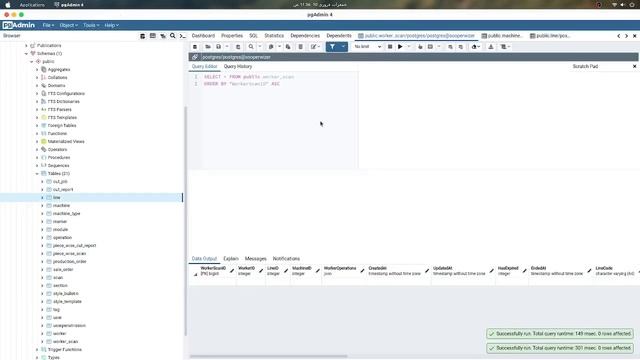Open the No limit rows dropdown
The image size is (640, 360).
click(x=367, y=47)
